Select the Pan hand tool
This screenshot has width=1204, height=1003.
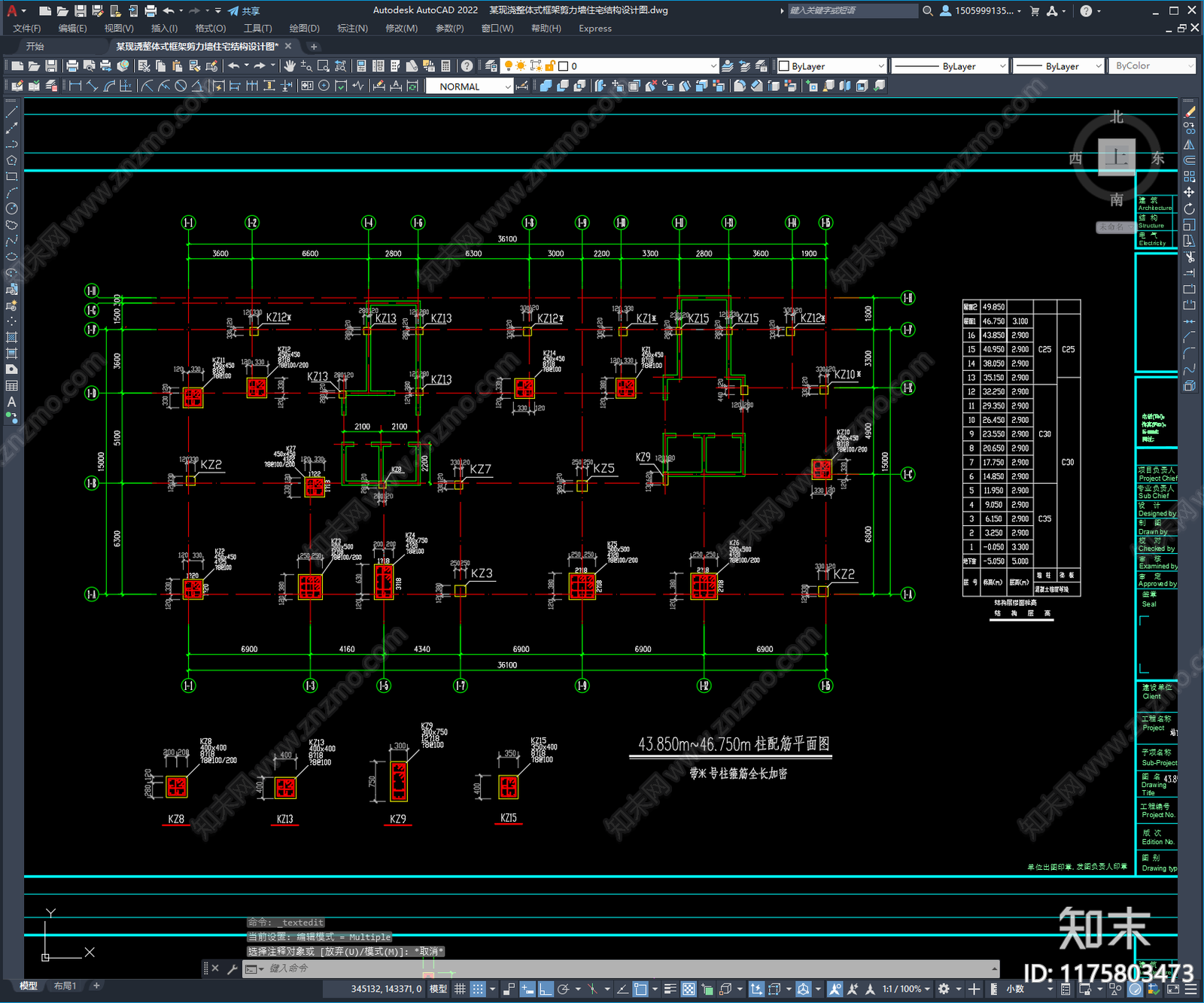point(290,66)
